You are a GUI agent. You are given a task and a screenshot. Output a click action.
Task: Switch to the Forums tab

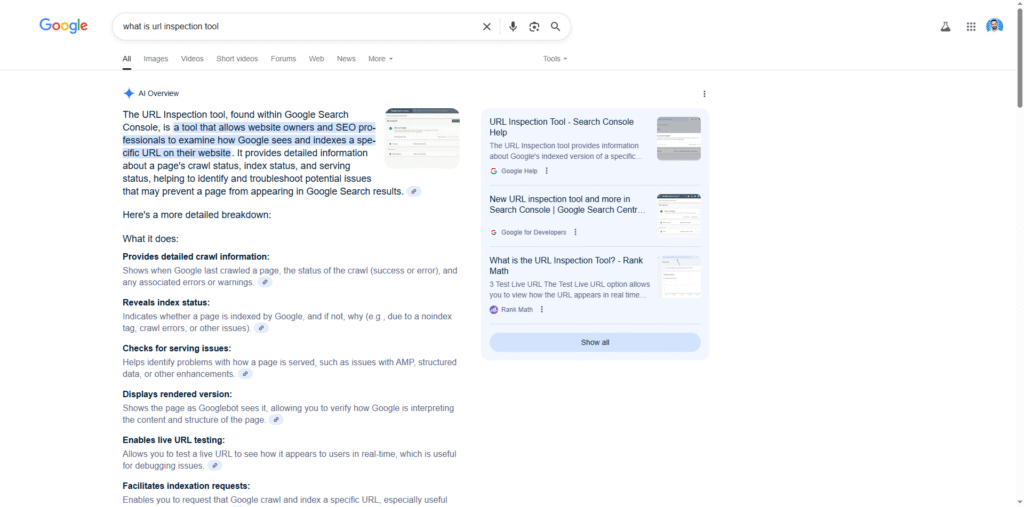pyautogui.click(x=283, y=59)
